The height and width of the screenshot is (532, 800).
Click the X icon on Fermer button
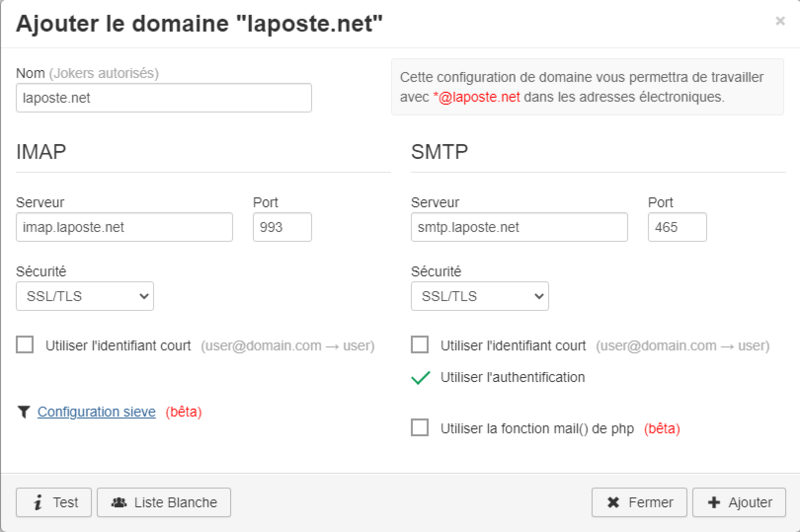[x=612, y=502]
